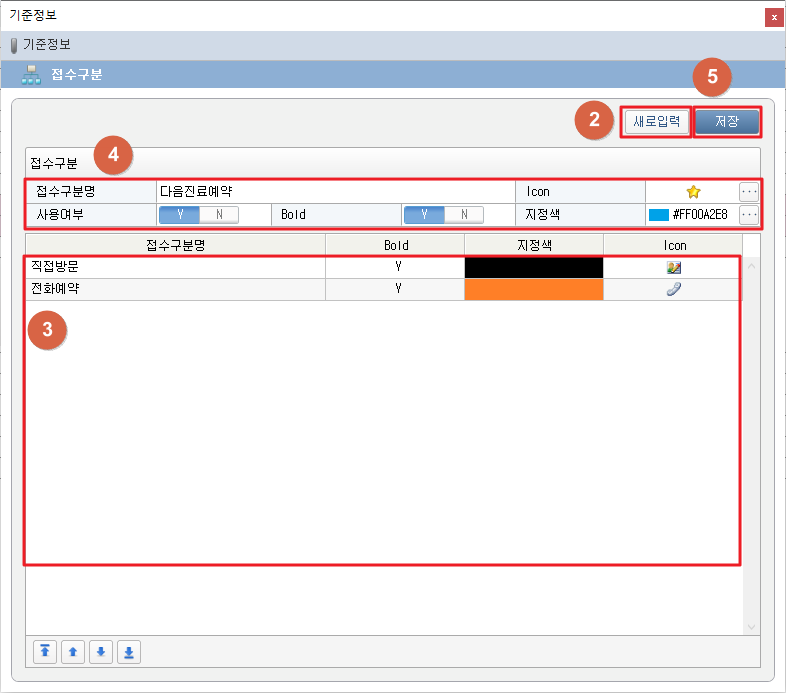The height and width of the screenshot is (693, 787).
Task: Click the move-up arrow button
Action: [72, 652]
